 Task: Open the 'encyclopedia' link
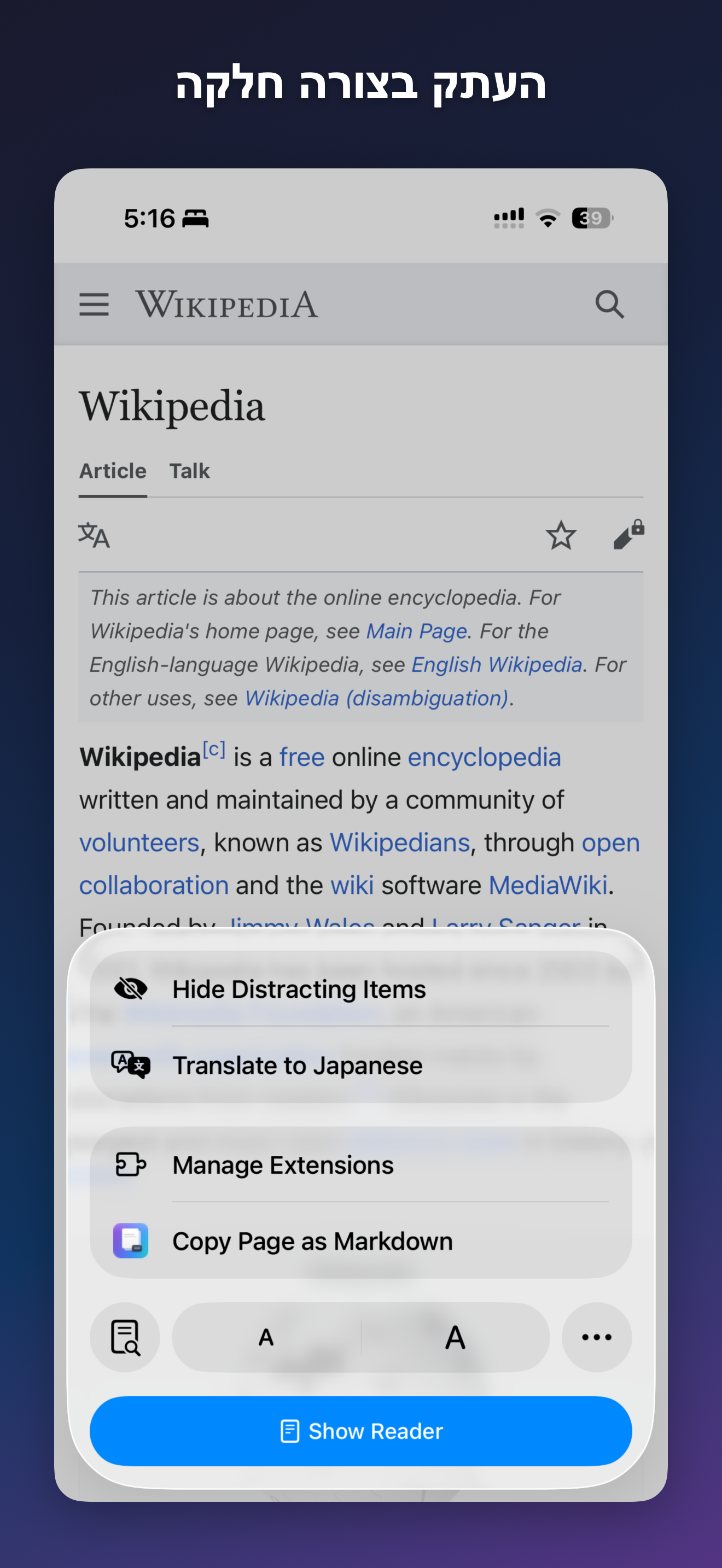pyautogui.click(x=484, y=757)
